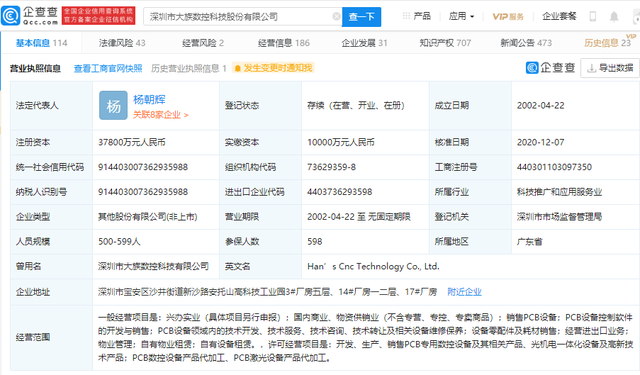Click the insured count value 598
640x375 pixels.
pos(315,242)
